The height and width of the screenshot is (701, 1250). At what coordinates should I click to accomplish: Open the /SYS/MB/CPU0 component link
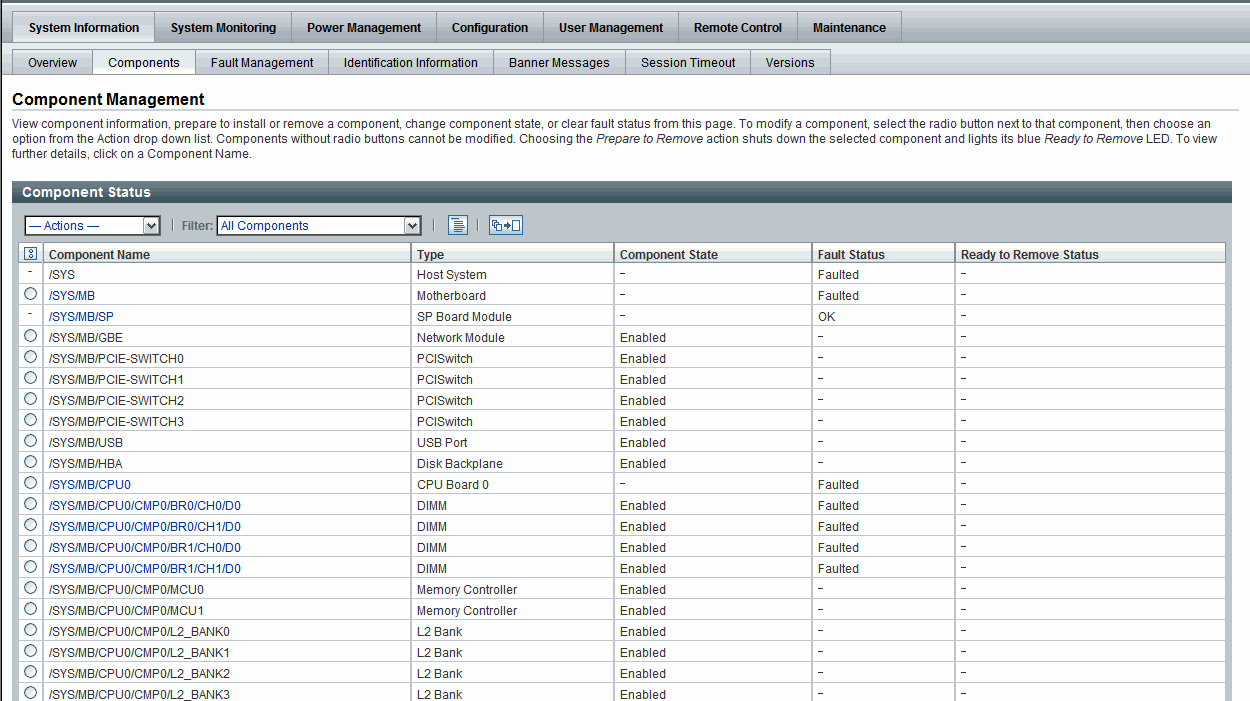click(90, 485)
